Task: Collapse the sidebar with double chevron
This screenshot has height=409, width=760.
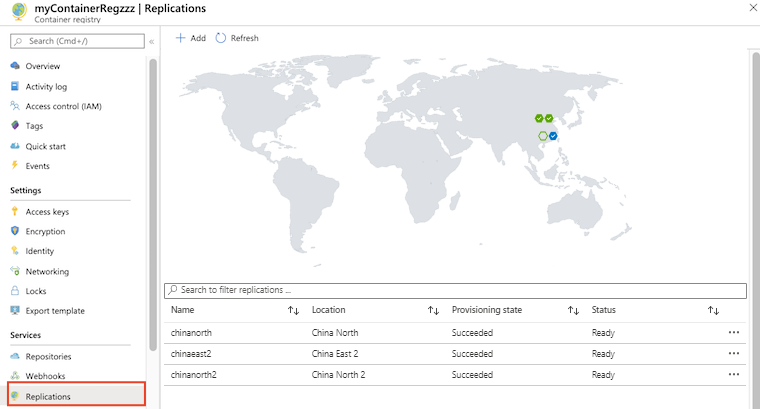Action: (x=152, y=41)
